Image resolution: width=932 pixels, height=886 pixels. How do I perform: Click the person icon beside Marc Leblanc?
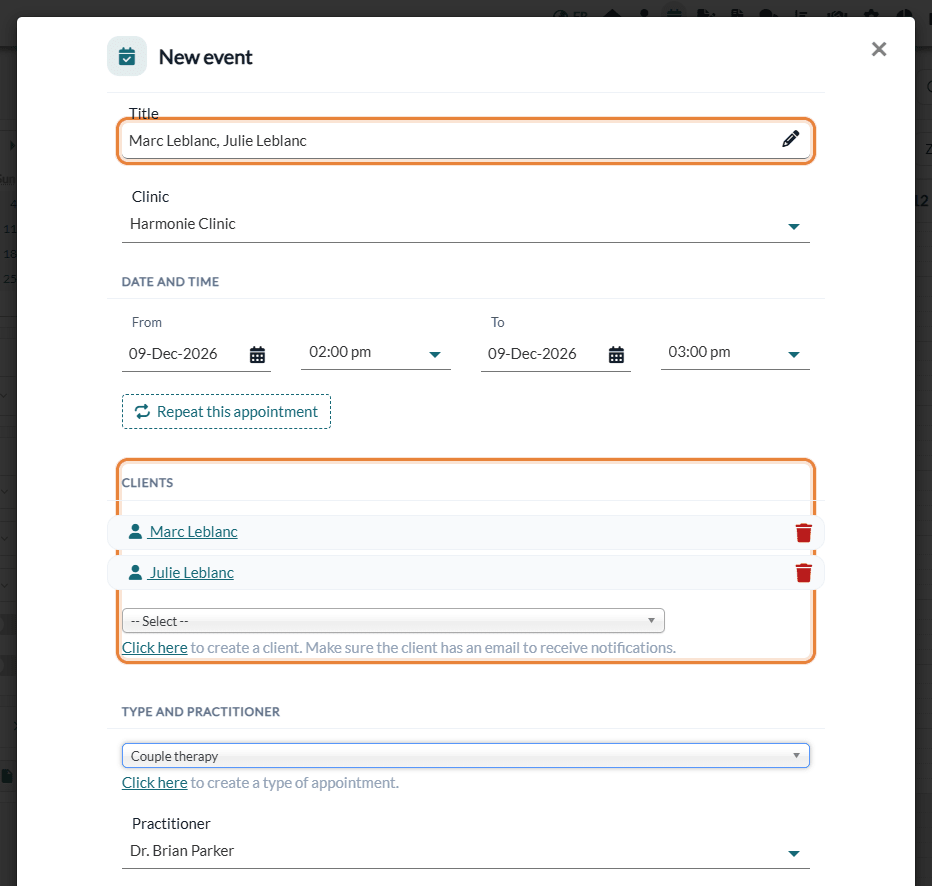point(136,531)
